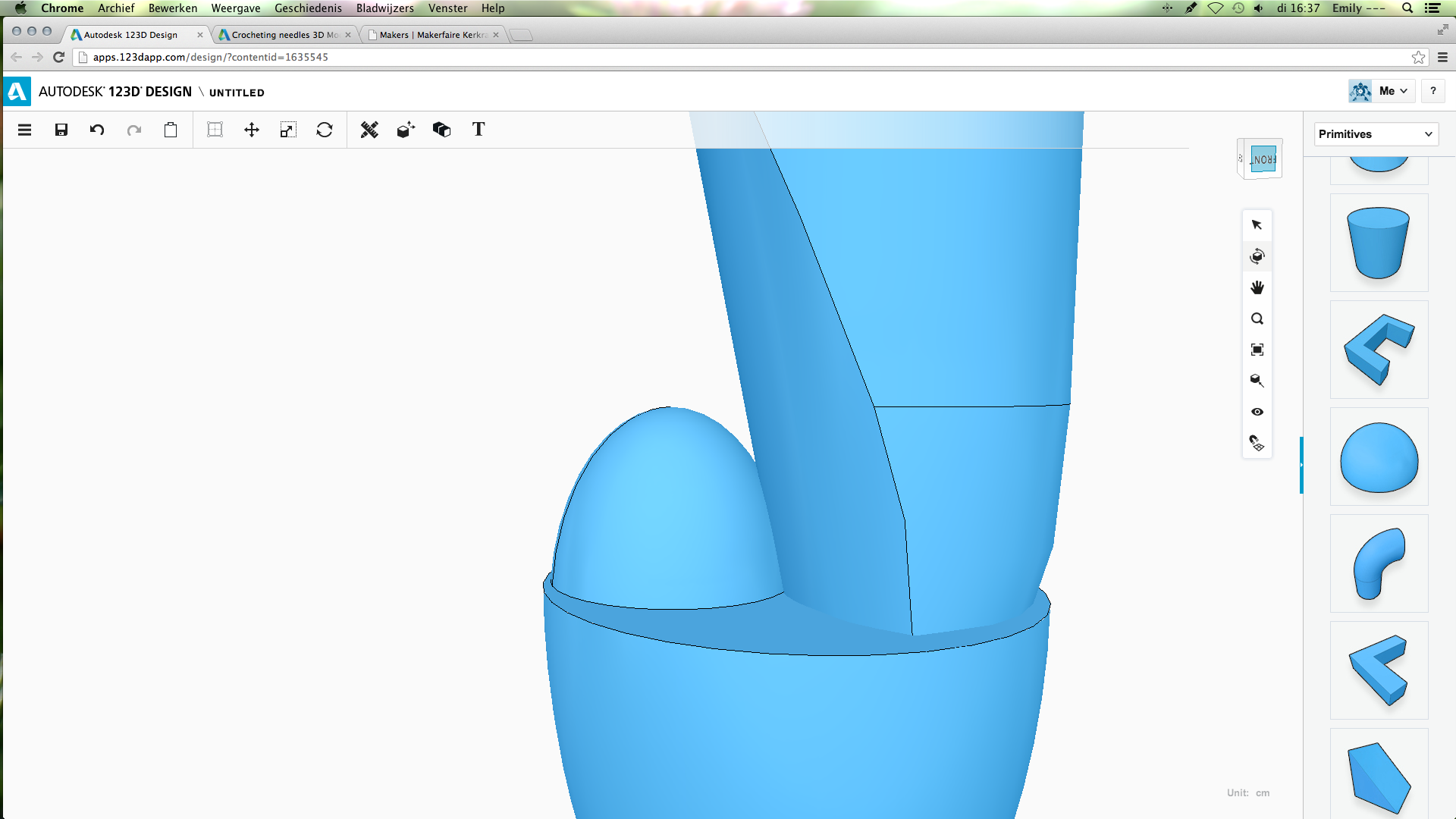Expand the Me account menu

click(x=1393, y=91)
